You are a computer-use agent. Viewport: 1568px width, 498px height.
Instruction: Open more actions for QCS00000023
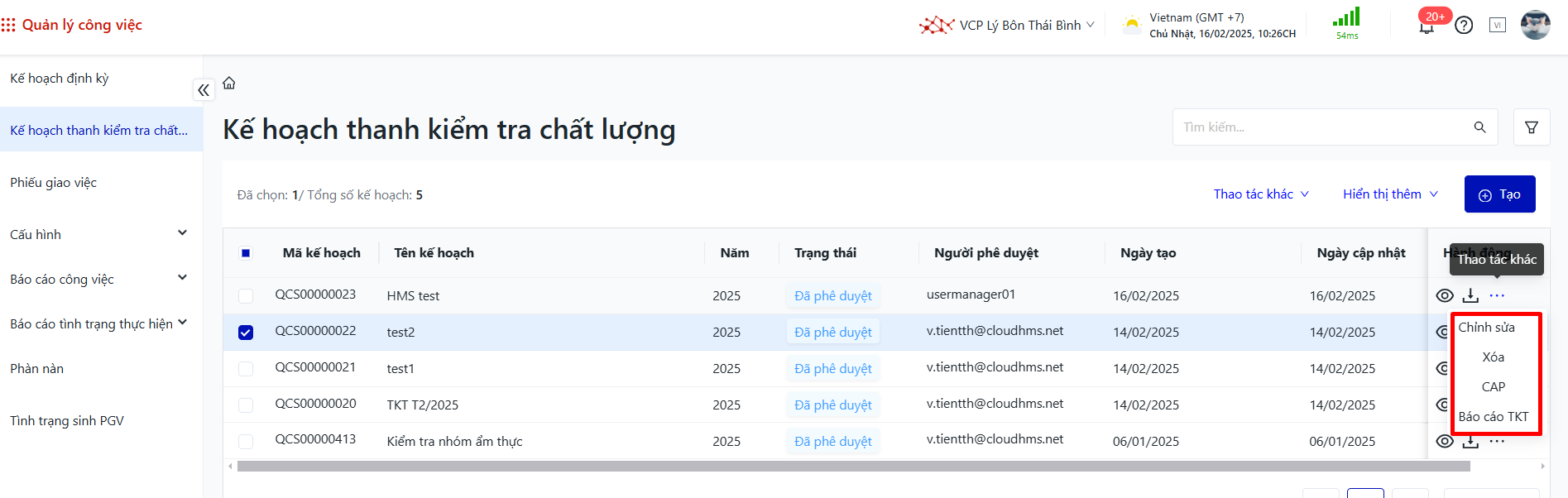click(x=1497, y=295)
